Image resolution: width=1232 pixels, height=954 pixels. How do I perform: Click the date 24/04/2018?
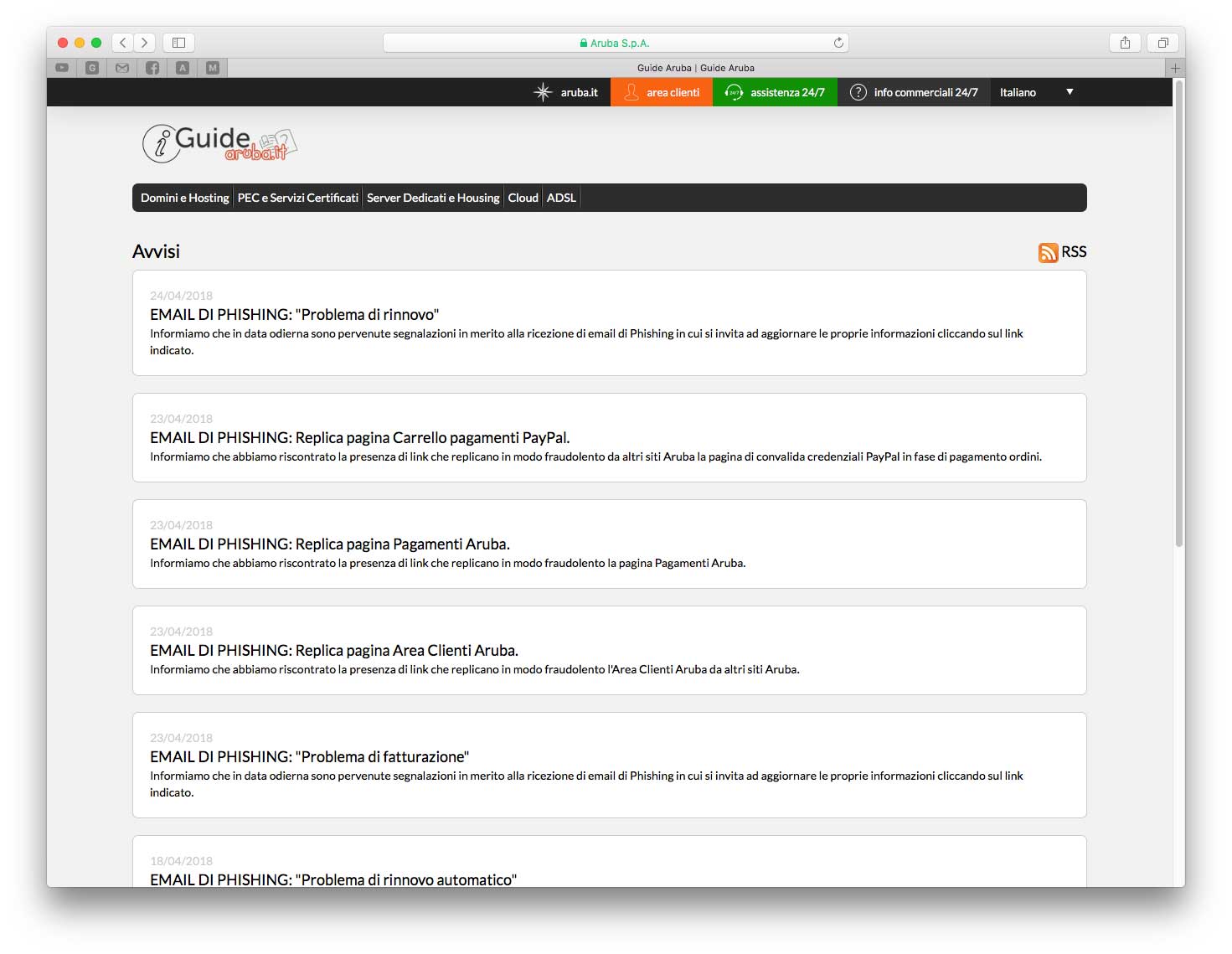(x=181, y=296)
